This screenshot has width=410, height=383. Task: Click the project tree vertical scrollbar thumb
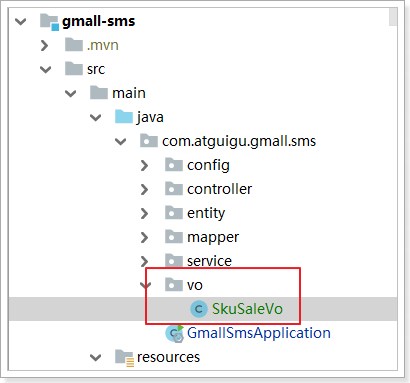393,17
